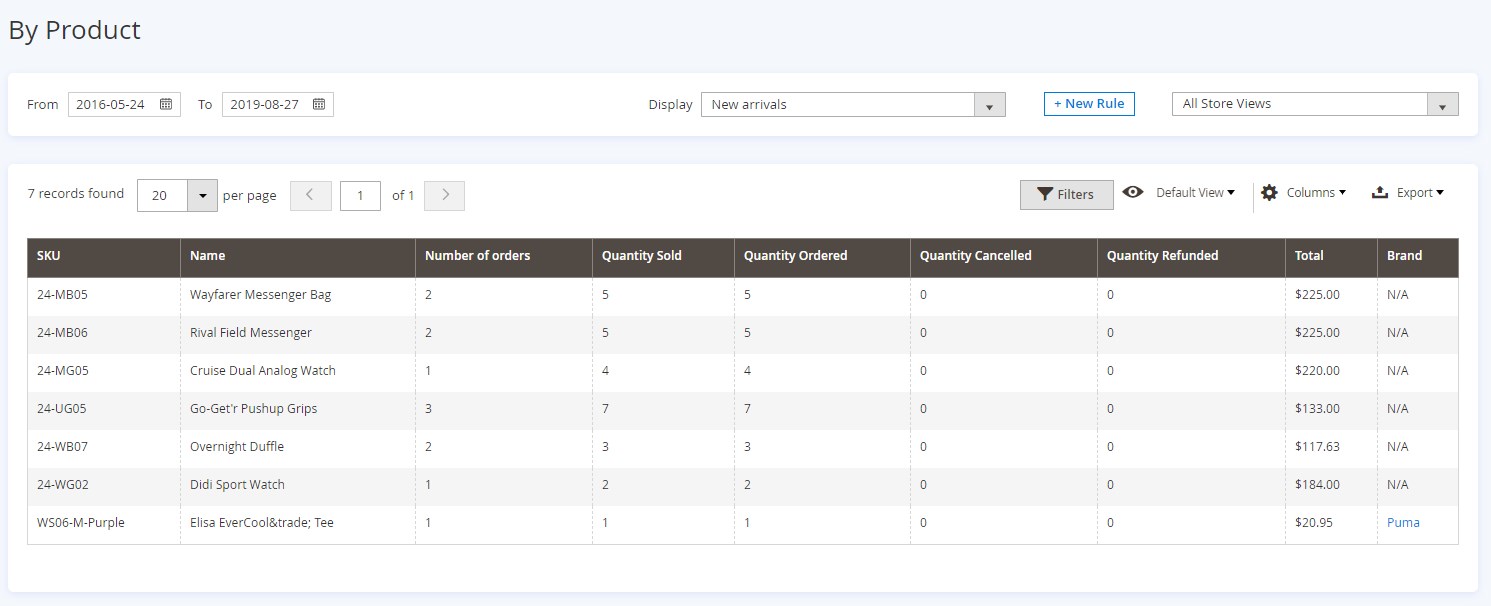Sort by the Total column header

(1309, 256)
